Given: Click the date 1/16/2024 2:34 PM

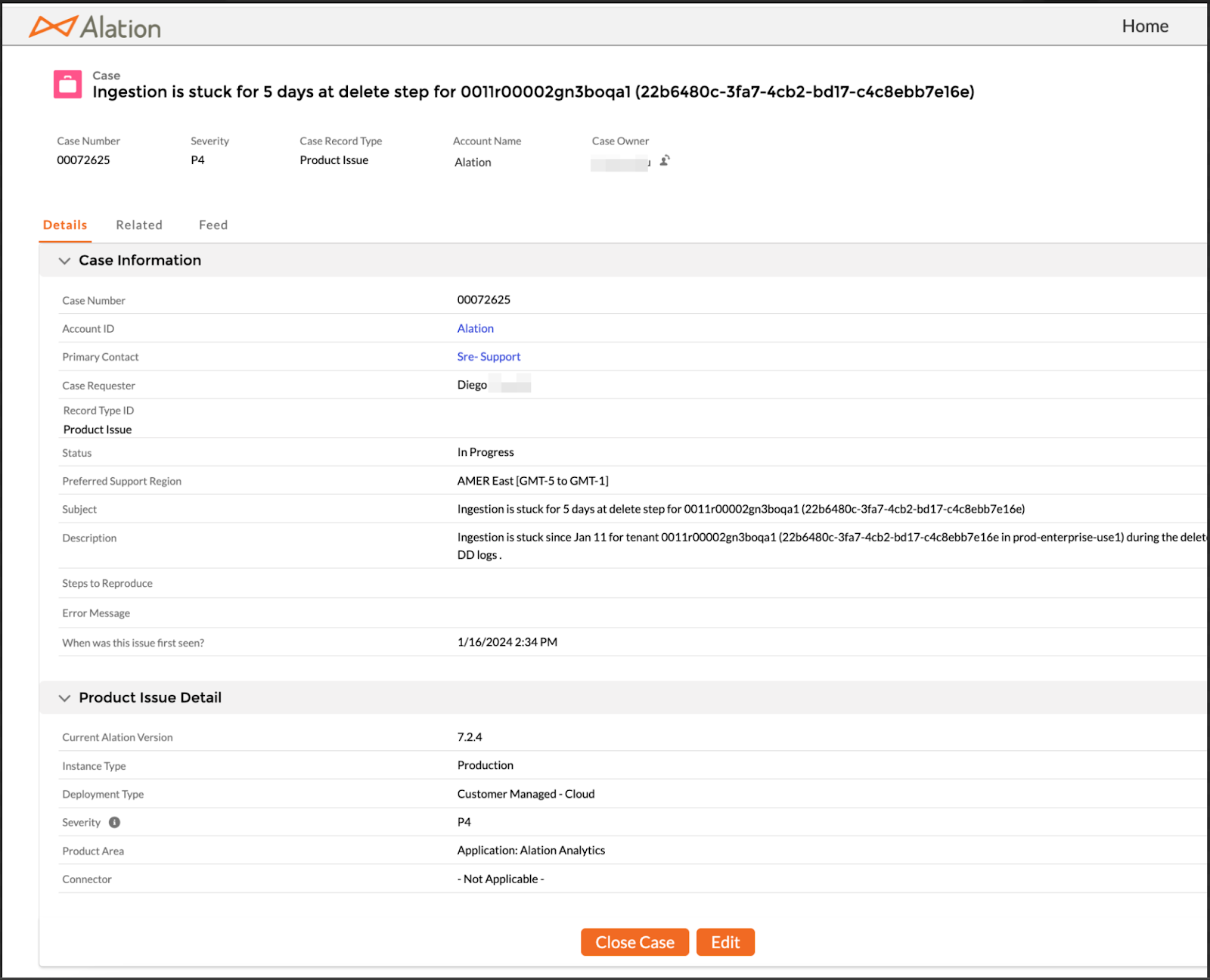Looking at the screenshot, I should tap(507, 642).
